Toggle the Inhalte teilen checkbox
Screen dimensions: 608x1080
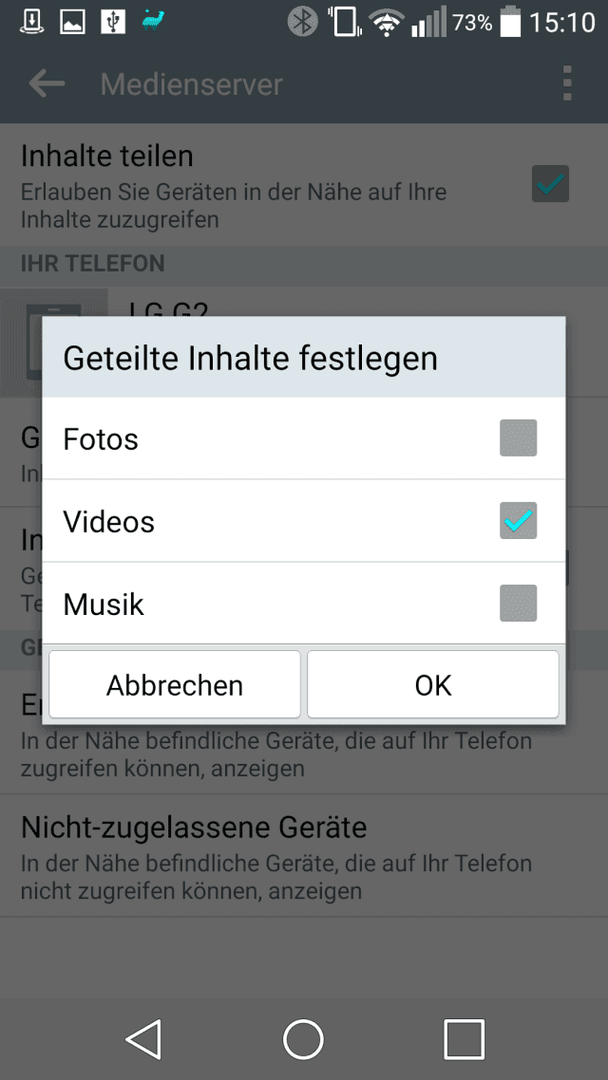pyautogui.click(x=550, y=183)
